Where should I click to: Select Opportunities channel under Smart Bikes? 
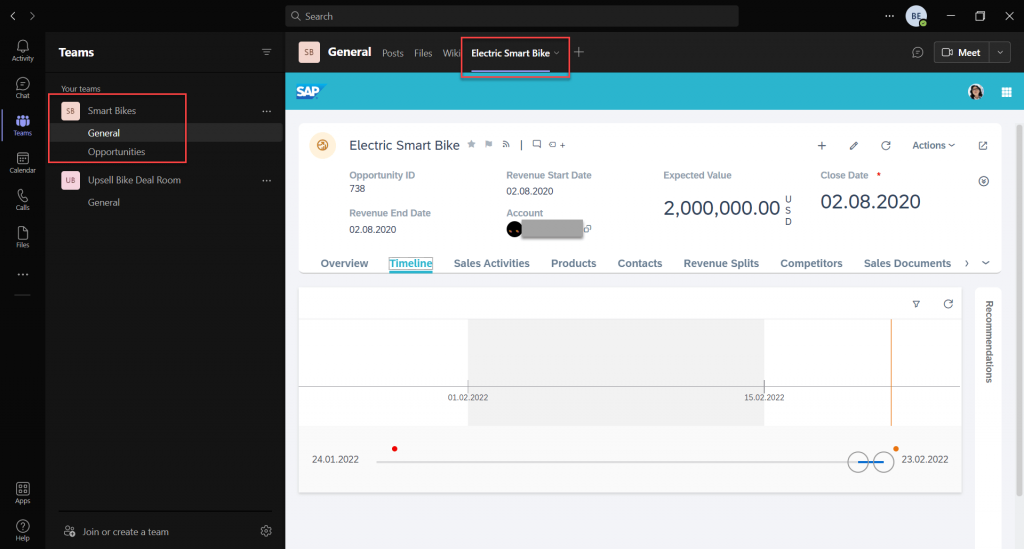point(117,151)
